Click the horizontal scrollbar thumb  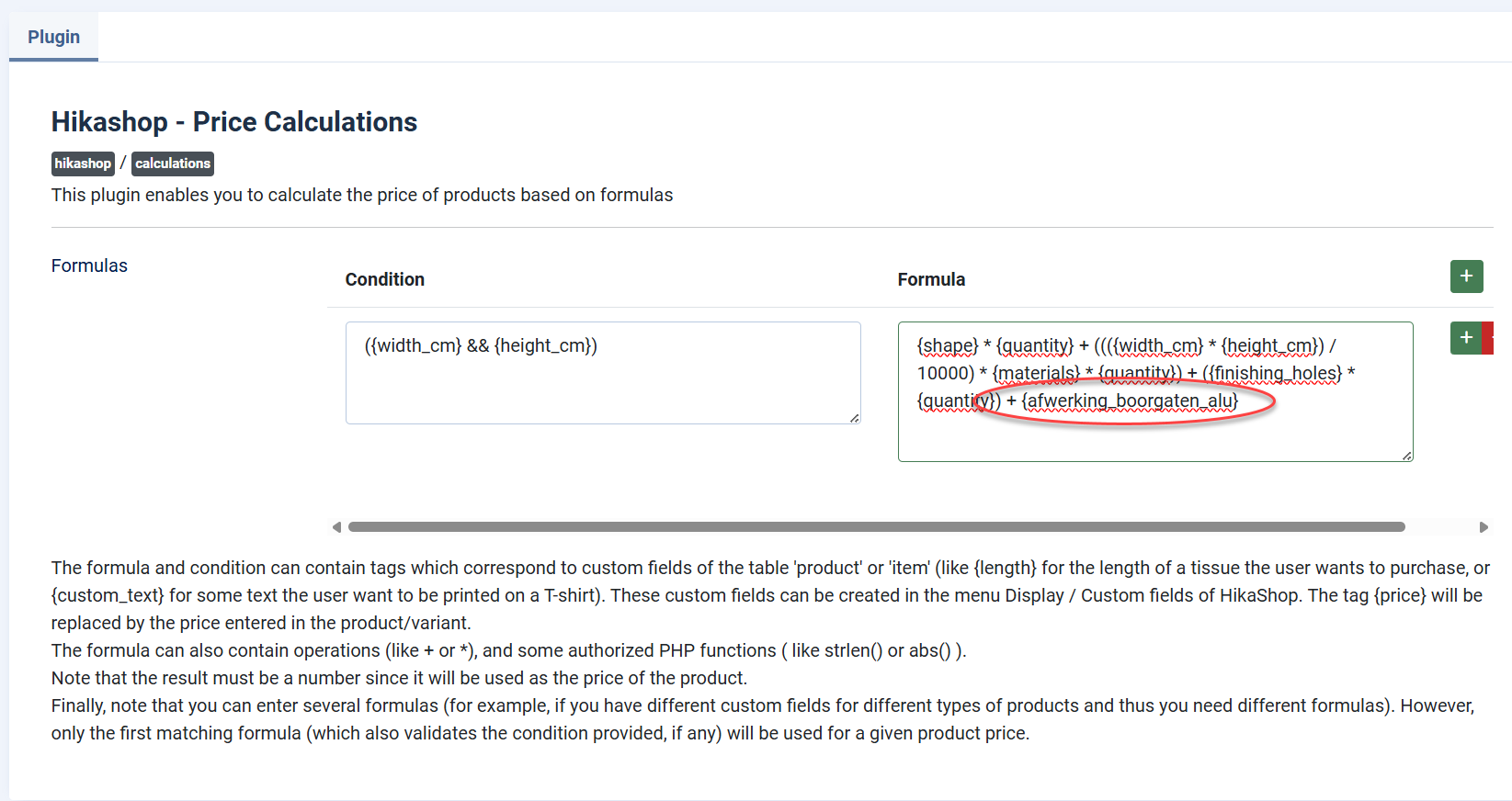(876, 527)
